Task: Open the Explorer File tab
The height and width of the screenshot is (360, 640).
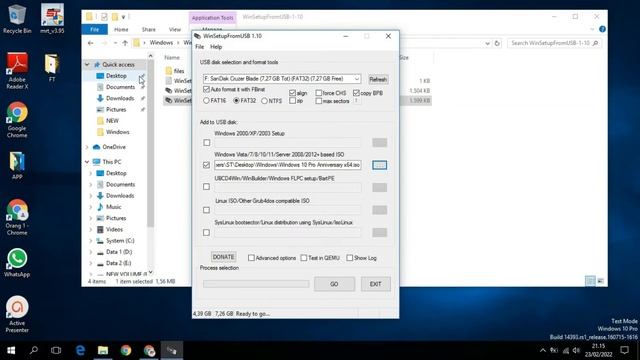Action: click(x=95, y=29)
